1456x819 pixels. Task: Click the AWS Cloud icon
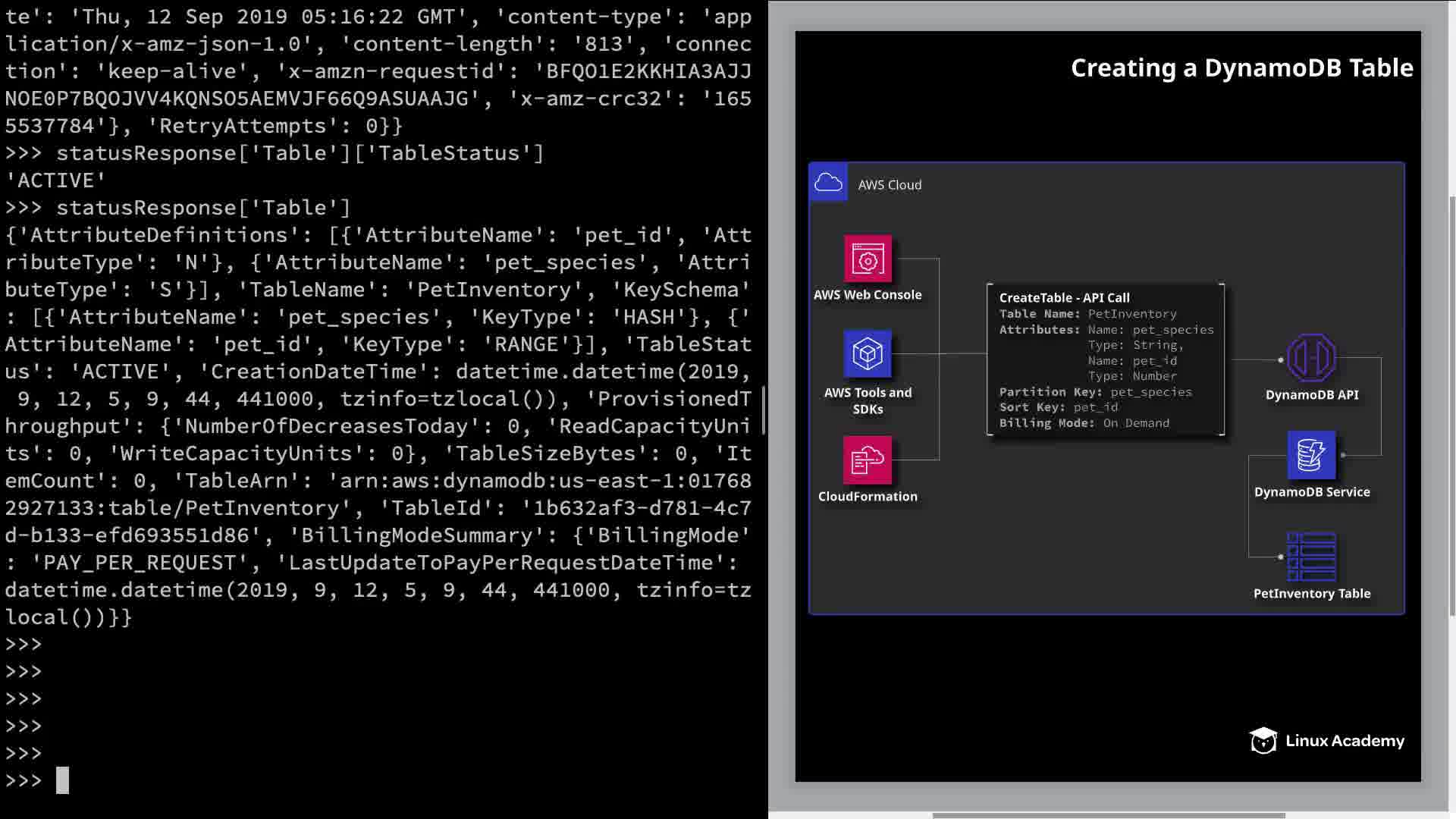point(828,183)
